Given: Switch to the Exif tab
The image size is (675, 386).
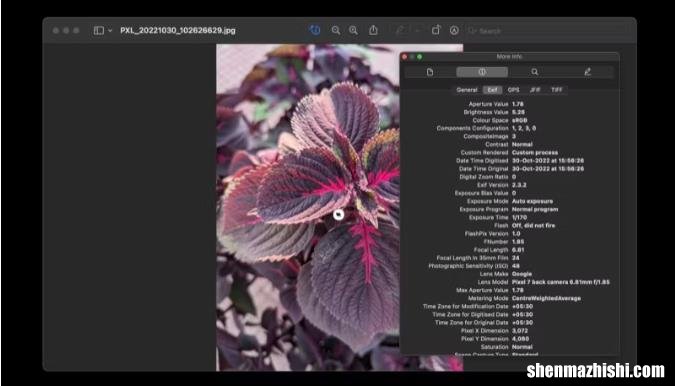Looking at the screenshot, I should [x=492, y=90].
